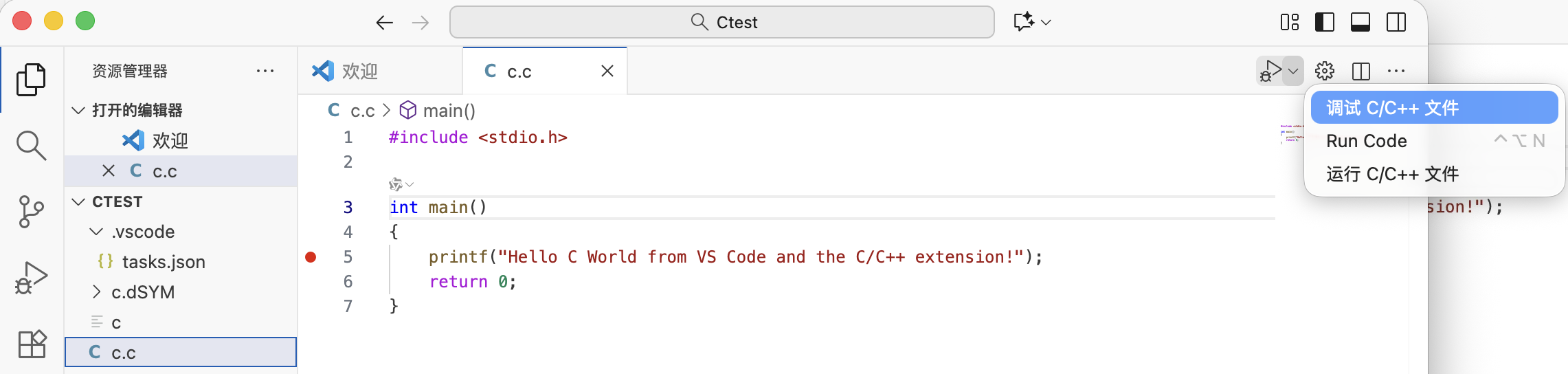Open the Copilot chat icon in title bar
The height and width of the screenshot is (374, 1568).
point(1024,22)
